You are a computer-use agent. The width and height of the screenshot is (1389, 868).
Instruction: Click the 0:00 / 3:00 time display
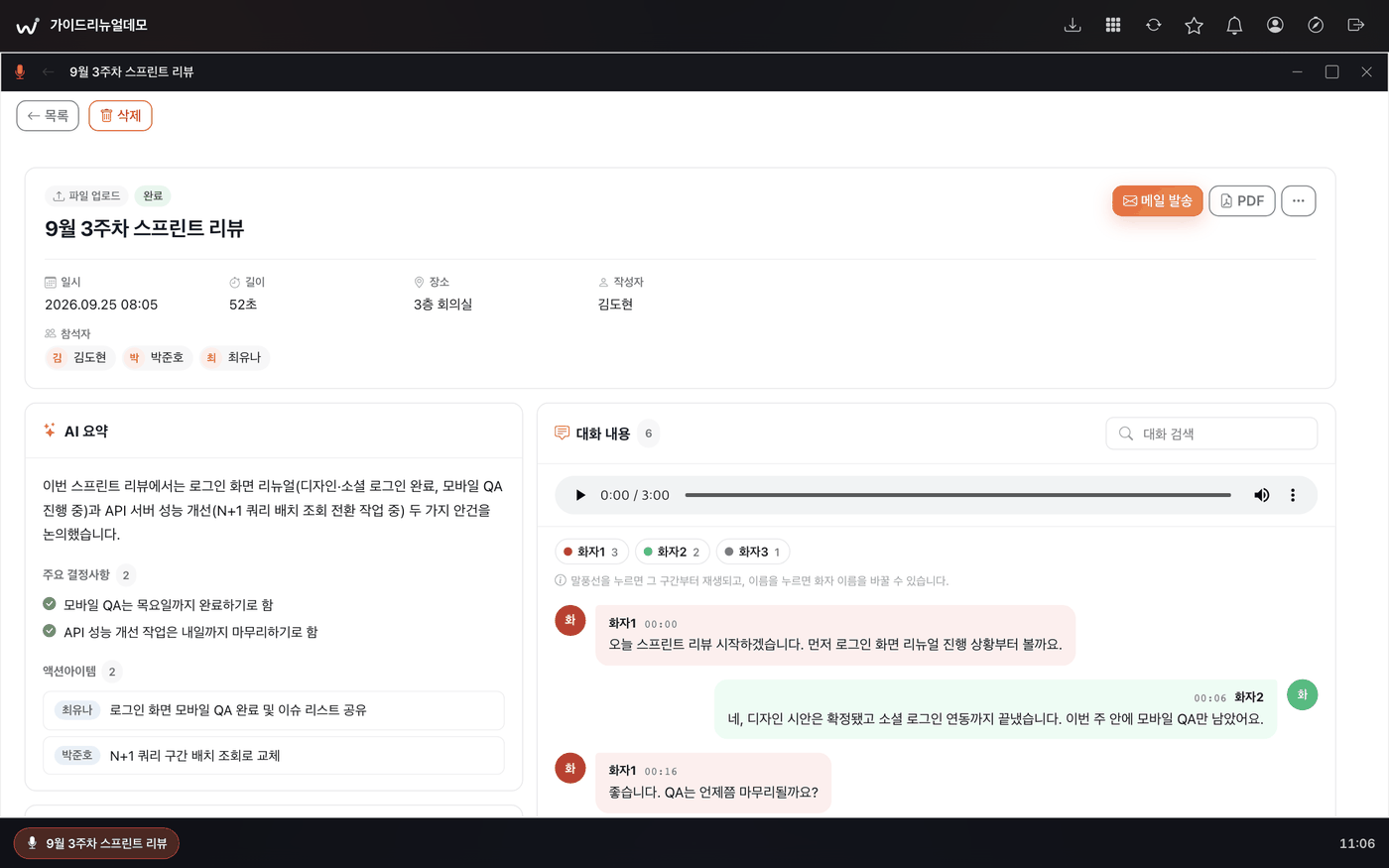coord(635,495)
